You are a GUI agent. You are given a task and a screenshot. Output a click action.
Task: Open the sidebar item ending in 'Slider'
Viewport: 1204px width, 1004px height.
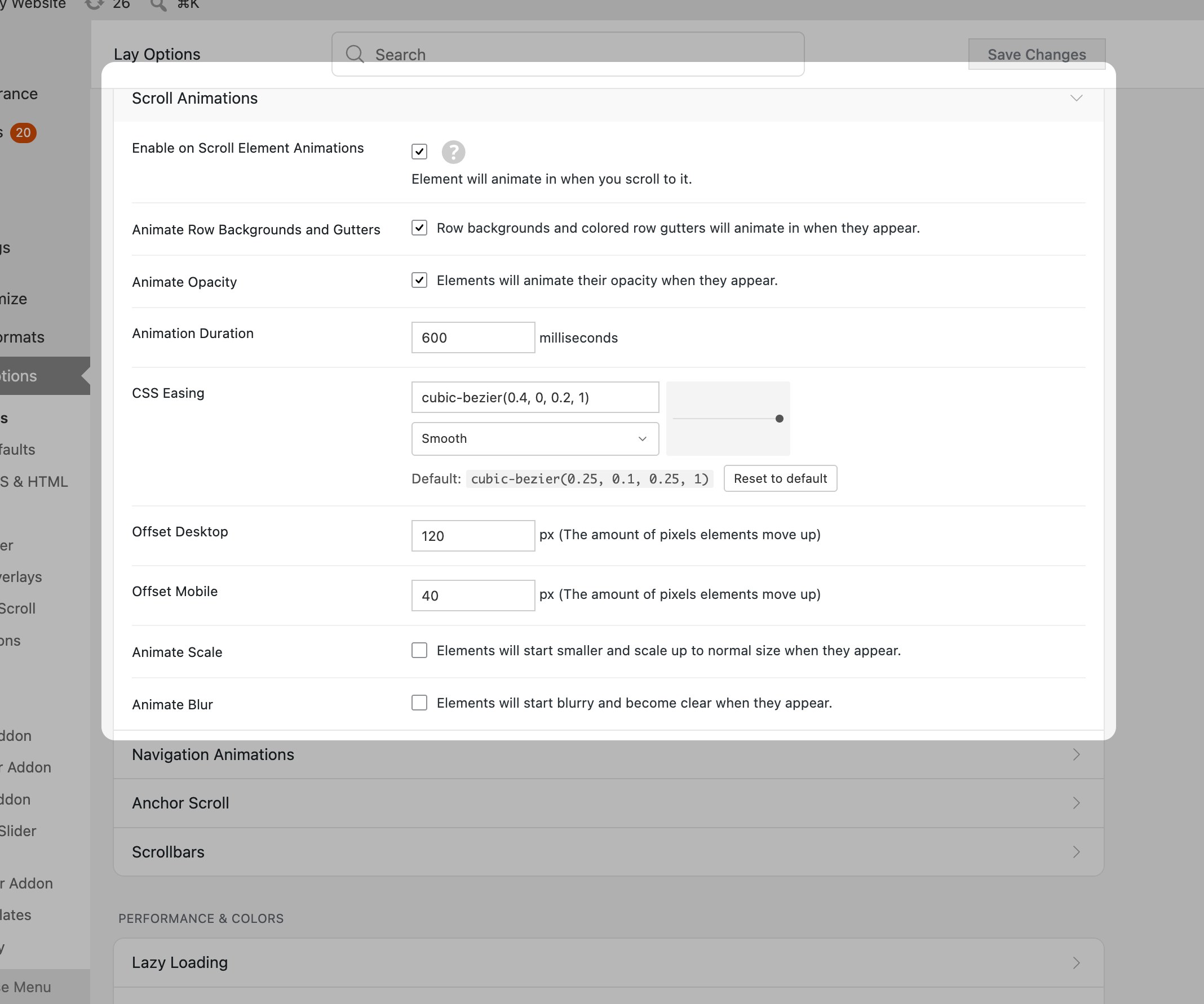pos(19,831)
